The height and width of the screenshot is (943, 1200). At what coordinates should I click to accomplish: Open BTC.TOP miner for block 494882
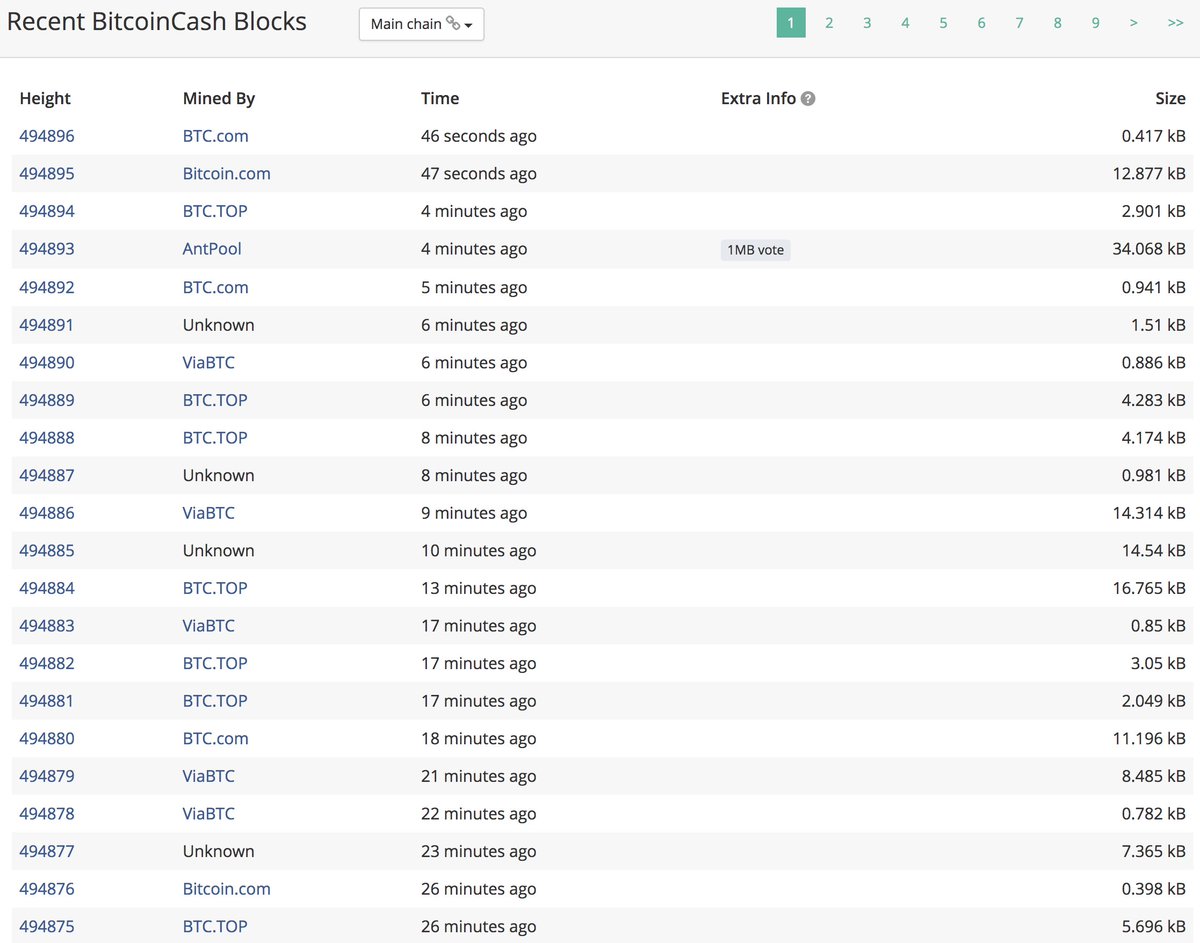(x=215, y=663)
